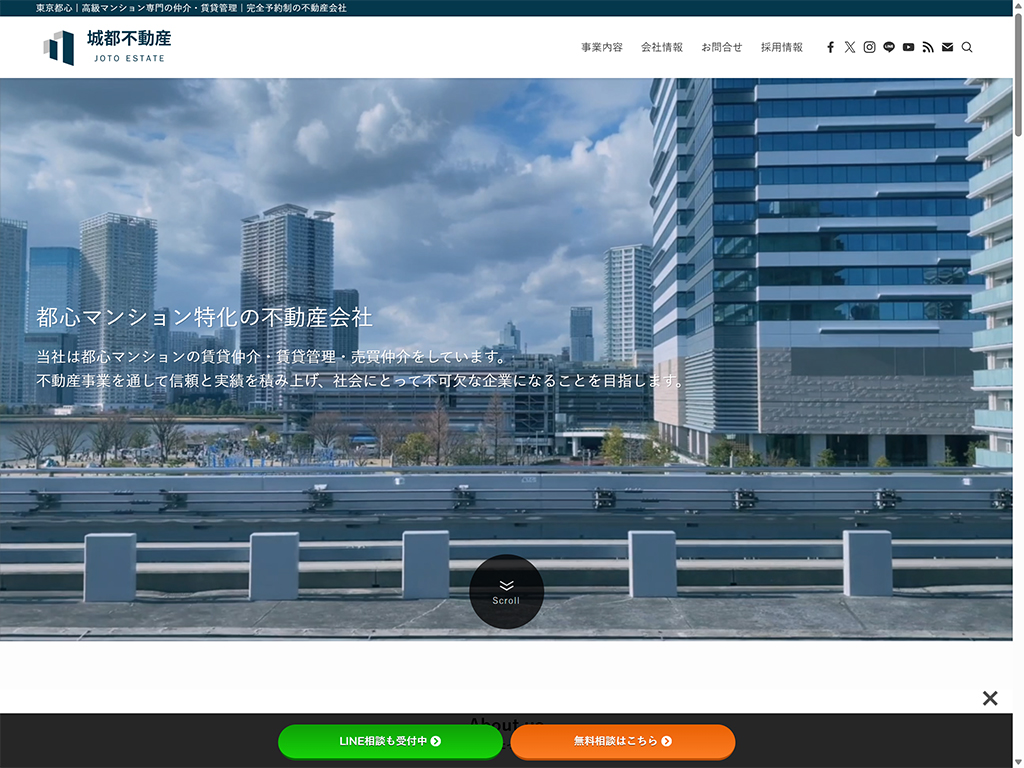Image resolution: width=1024 pixels, height=768 pixels.
Task: Open the お問合せ menu item
Action: pos(722,47)
